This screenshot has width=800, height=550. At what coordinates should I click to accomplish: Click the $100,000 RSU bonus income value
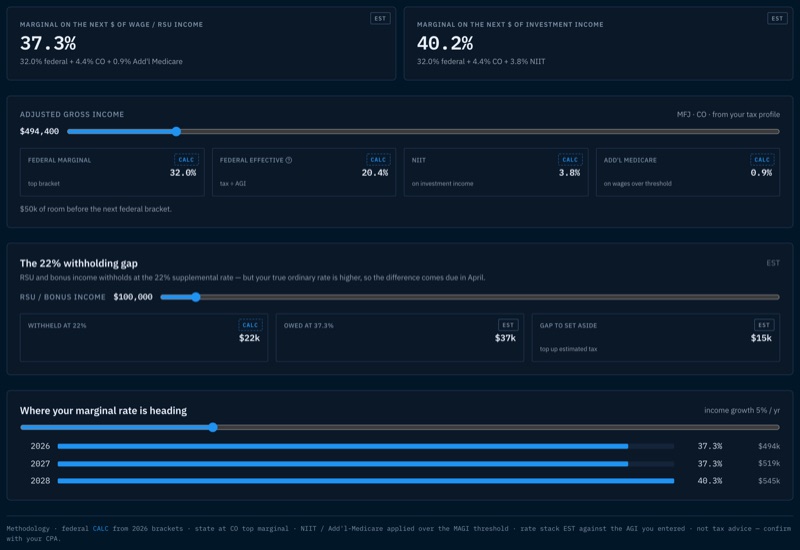point(133,297)
